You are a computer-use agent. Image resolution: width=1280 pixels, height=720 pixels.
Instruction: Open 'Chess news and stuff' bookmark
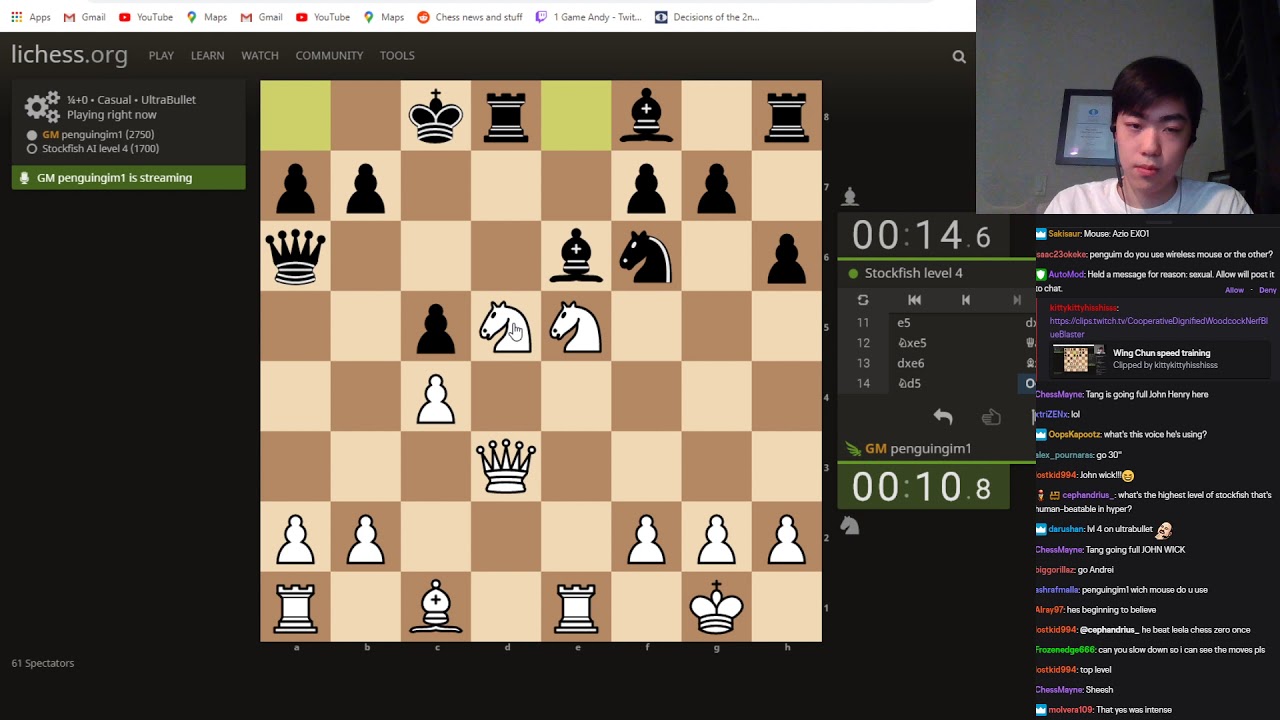[x=470, y=17]
